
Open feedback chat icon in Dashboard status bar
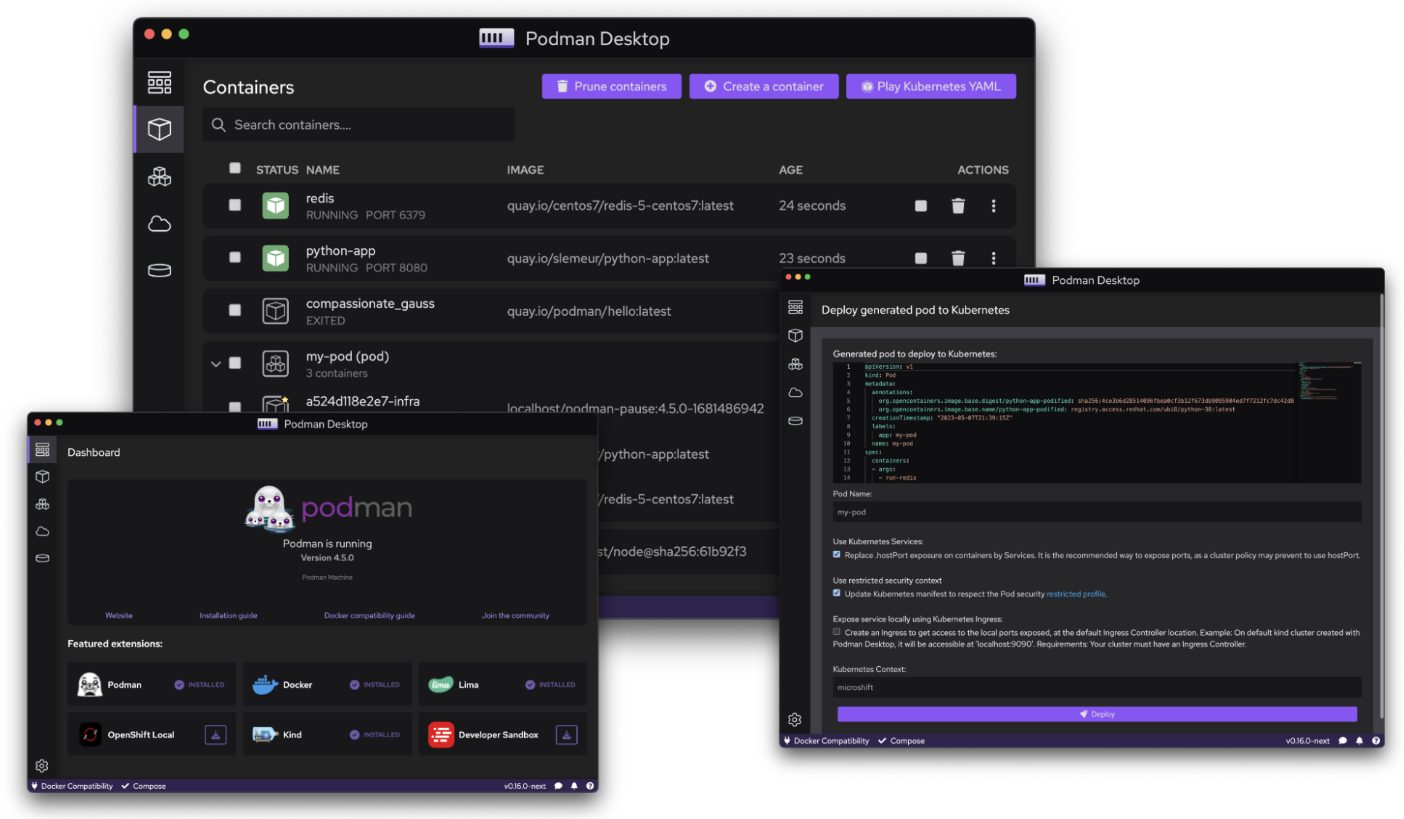559,786
